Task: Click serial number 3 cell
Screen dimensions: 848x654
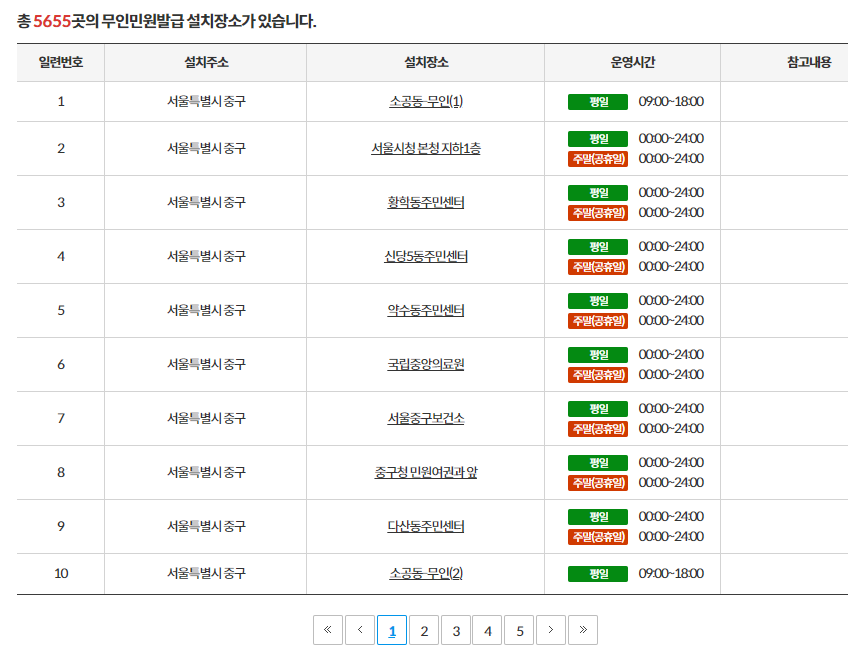Action: pos(61,202)
